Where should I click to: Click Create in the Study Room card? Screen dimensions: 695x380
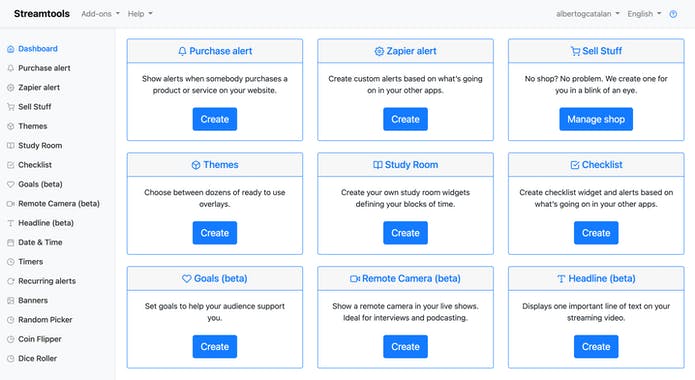[405, 233]
